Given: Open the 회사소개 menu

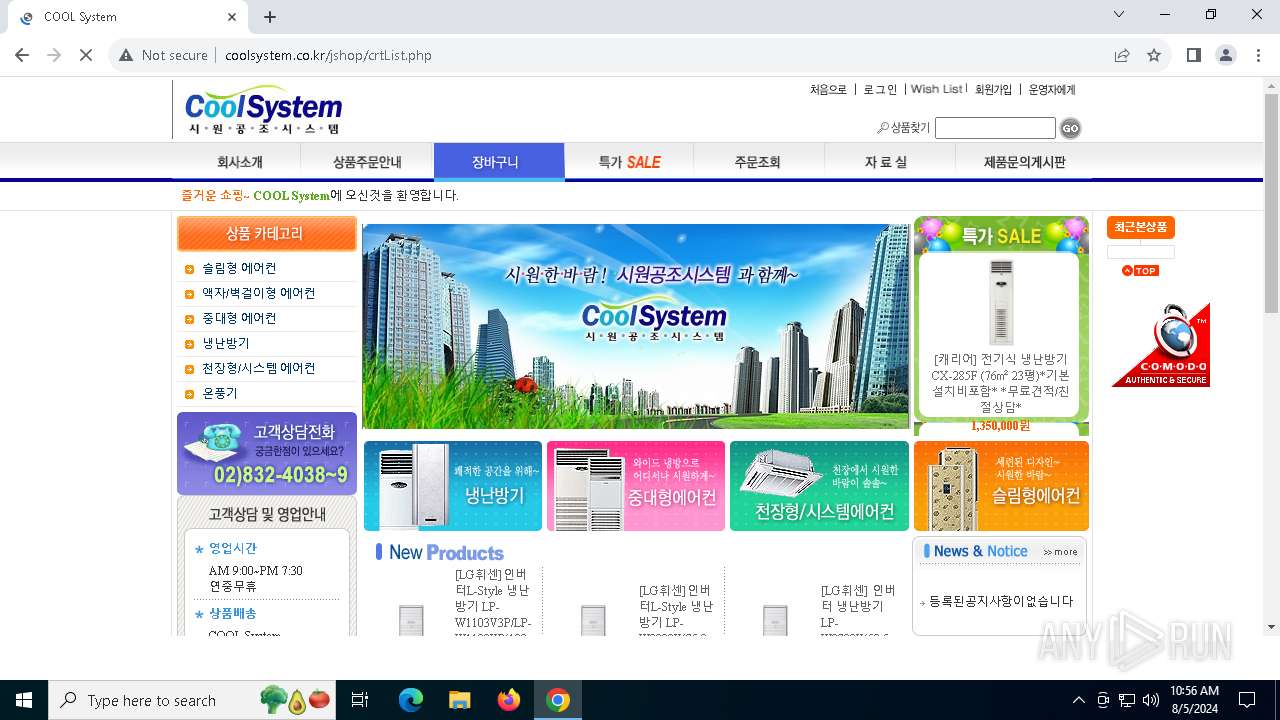Looking at the screenshot, I should click(x=240, y=162).
